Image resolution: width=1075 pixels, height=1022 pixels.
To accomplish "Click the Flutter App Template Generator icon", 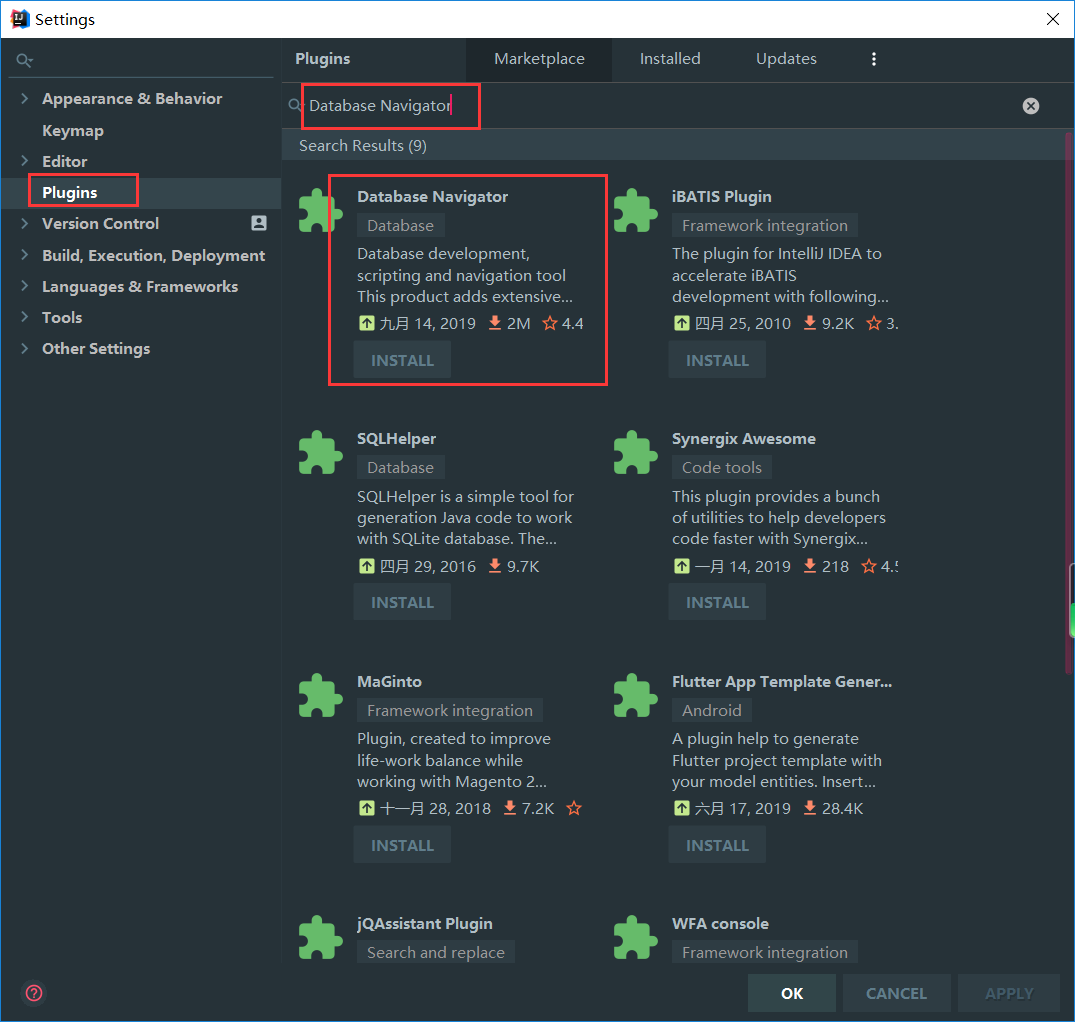I will (635, 695).
